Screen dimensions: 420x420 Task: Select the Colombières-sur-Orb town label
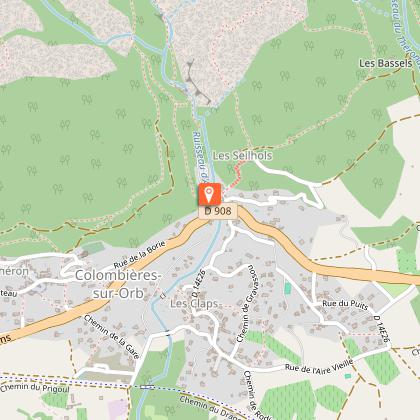click(x=118, y=284)
